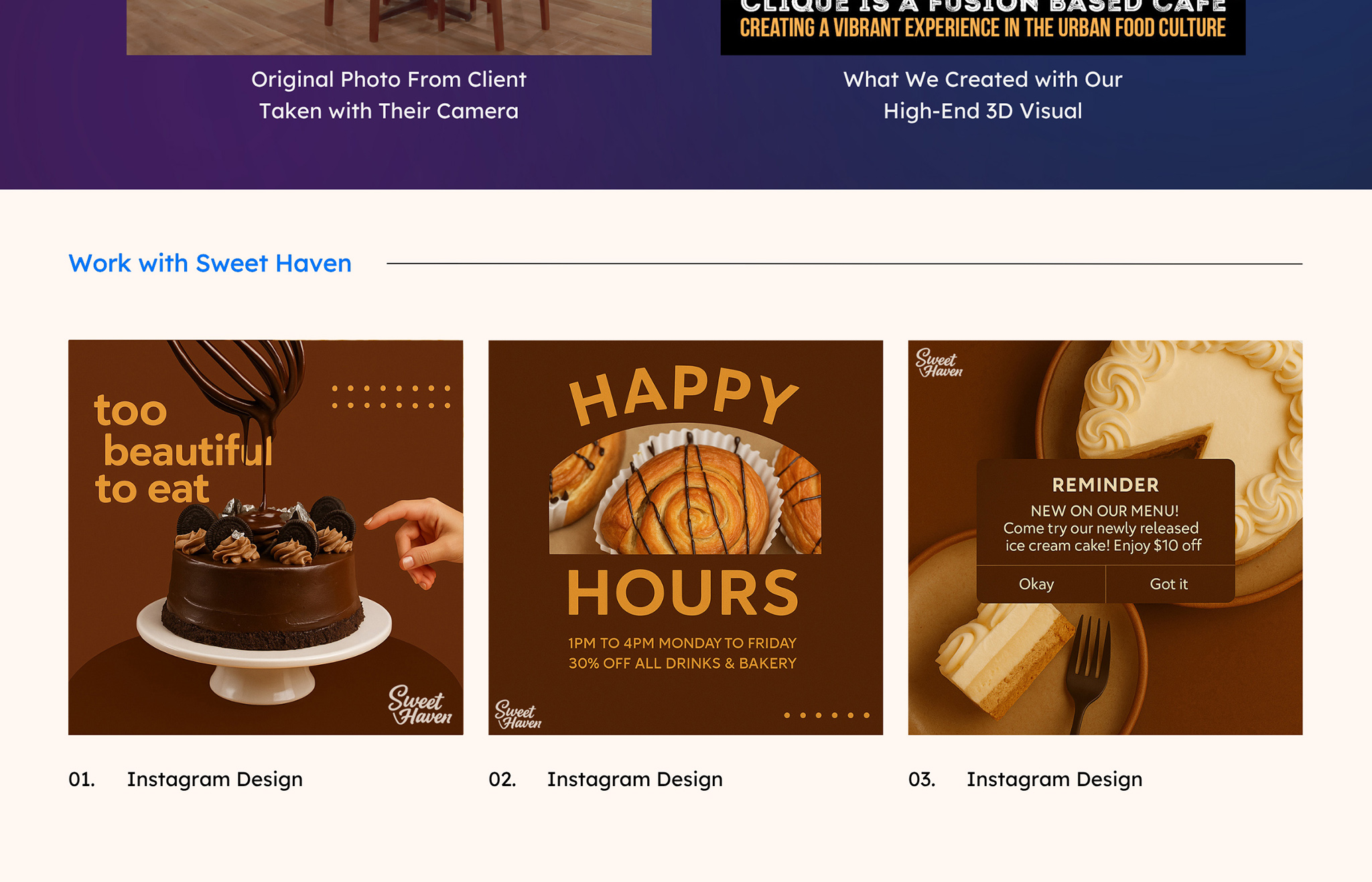Click the Work with Sweet Haven heading
Screen dimensions: 1372x882
(210, 263)
